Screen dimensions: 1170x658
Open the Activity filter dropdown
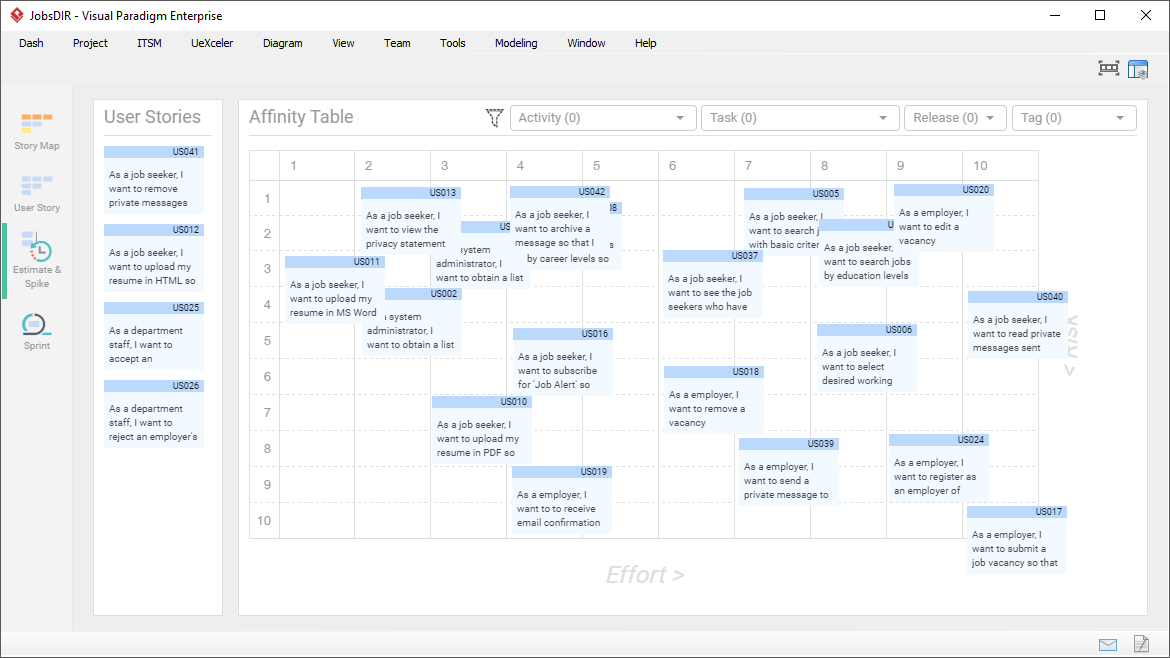click(x=602, y=117)
